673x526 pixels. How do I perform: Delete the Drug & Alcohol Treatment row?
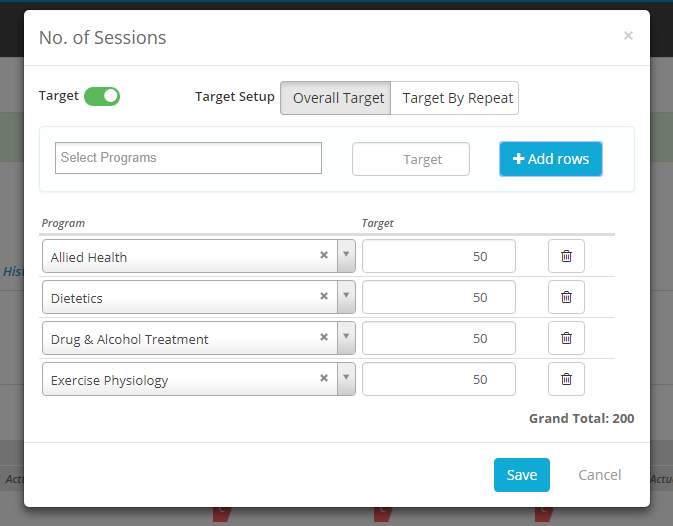tap(566, 338)
